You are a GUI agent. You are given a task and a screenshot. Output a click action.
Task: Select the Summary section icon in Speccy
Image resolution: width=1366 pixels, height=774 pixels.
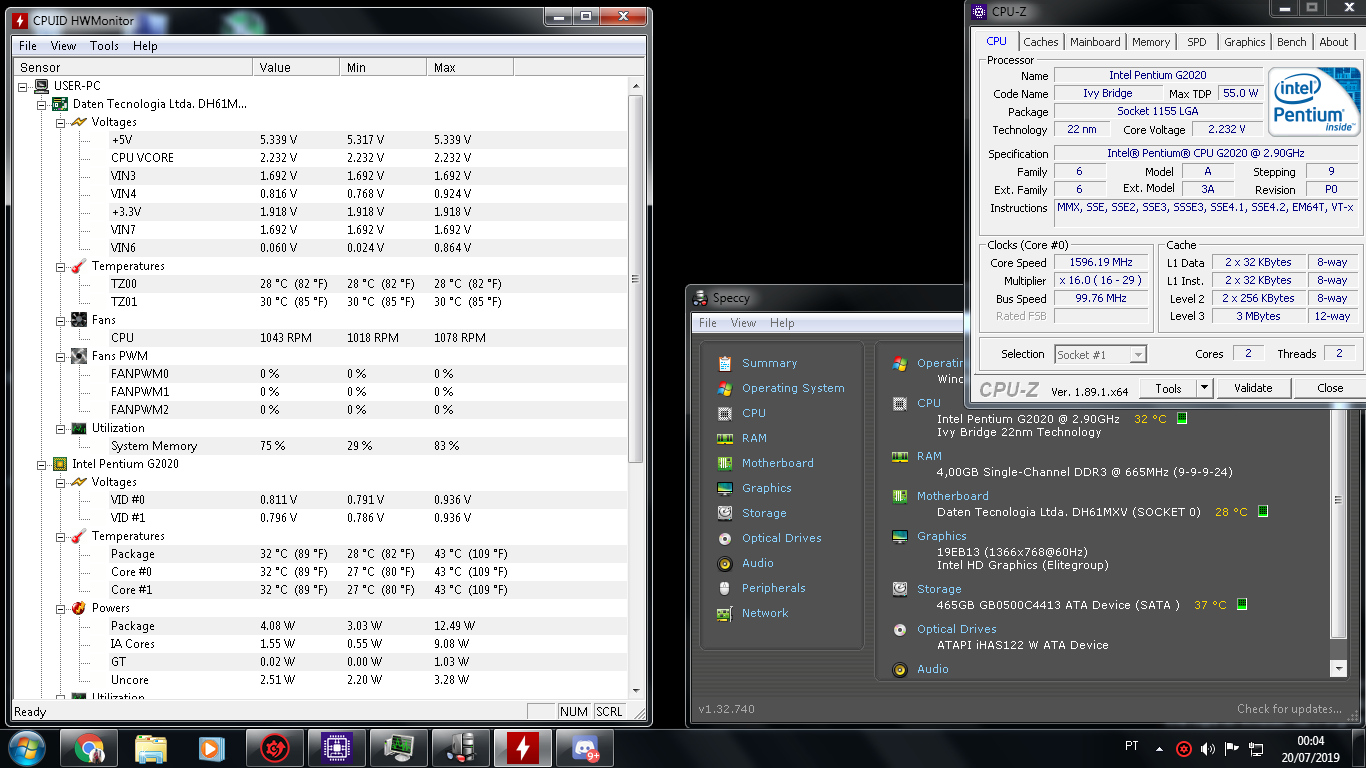pos(725,363)
